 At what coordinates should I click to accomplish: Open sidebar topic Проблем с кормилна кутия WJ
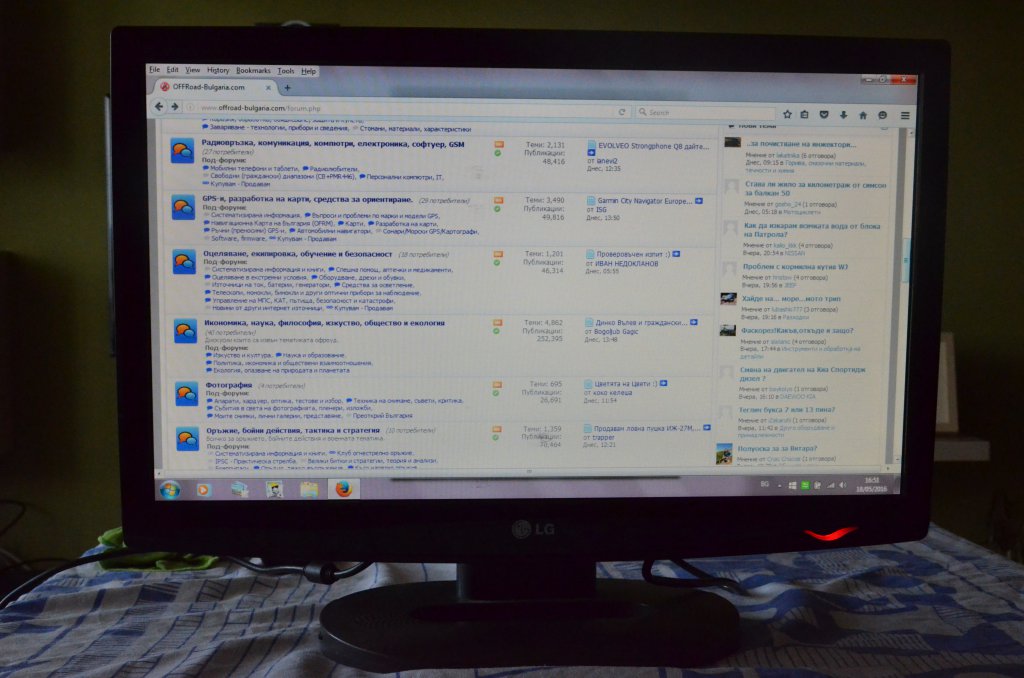[795, 266]
